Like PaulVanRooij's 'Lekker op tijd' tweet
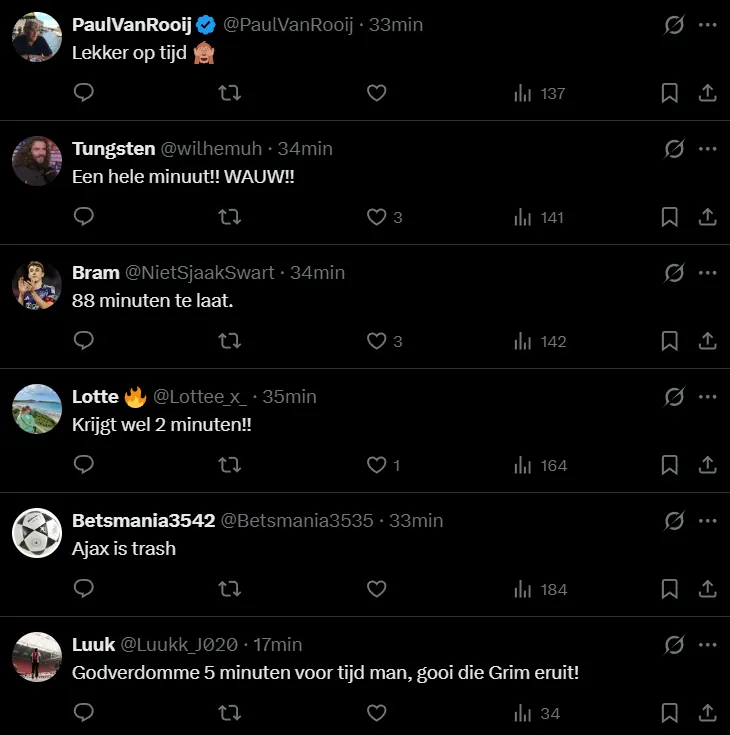 point(376,93)
